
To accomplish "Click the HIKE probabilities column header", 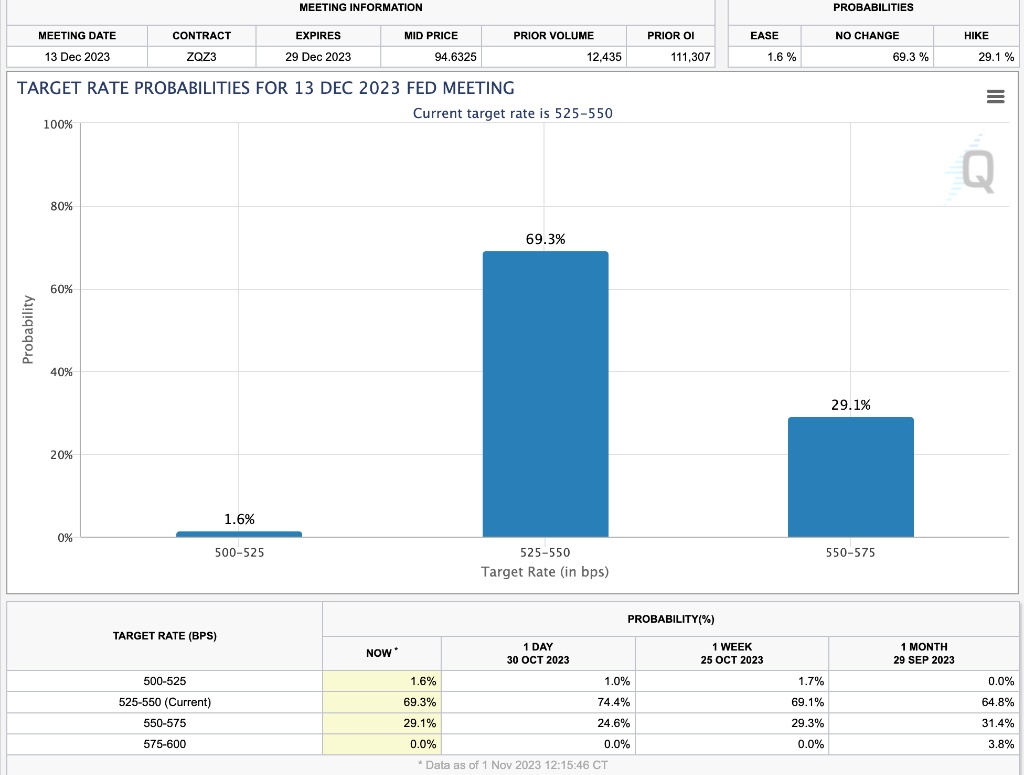I will (976, 35).
